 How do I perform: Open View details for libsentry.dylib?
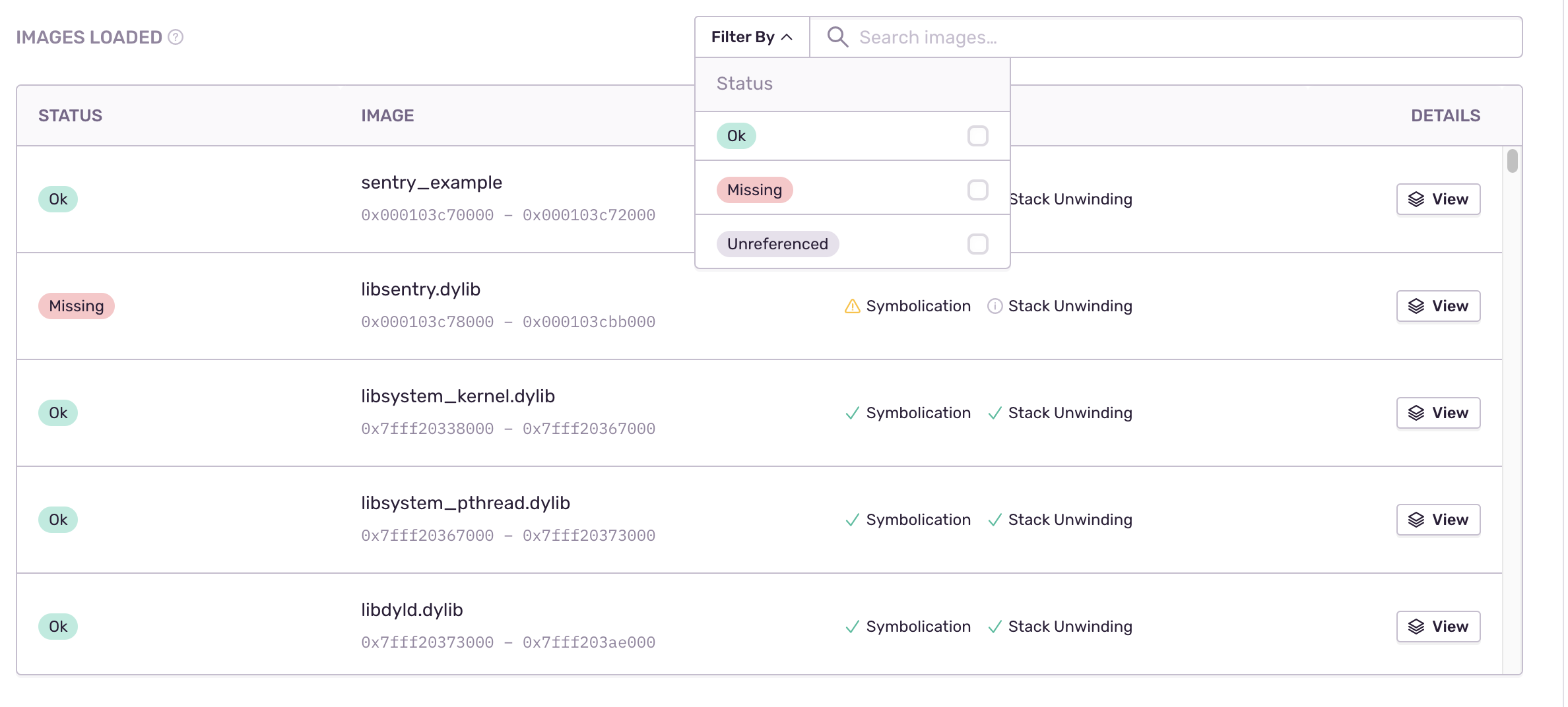click(x=1438, y=306)
